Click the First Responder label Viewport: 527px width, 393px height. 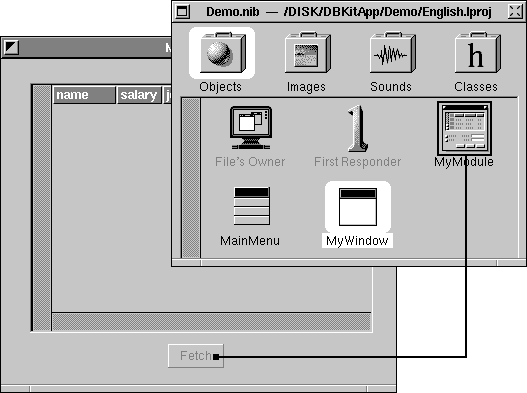click(x=358, y=162)
